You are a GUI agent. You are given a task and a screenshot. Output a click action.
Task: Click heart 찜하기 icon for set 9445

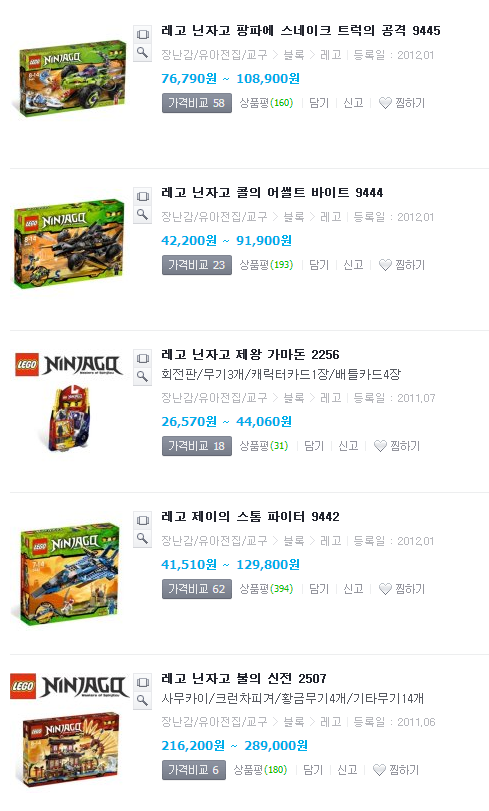coord(385,103)
